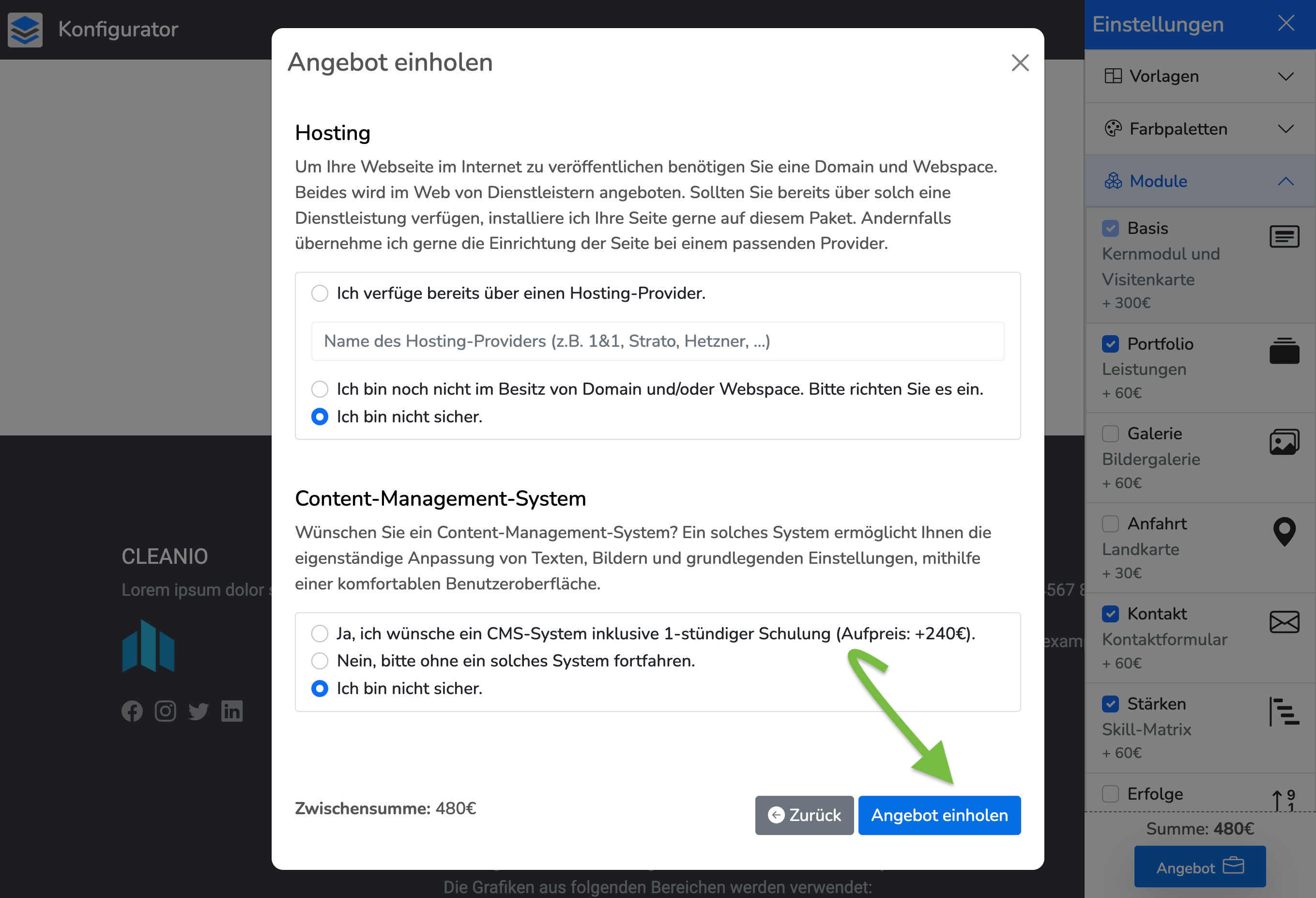Click the Konfigurator layers logo icon
Image resolution: width=1316 pixels, height=898 pixels.
click(25, 30)
